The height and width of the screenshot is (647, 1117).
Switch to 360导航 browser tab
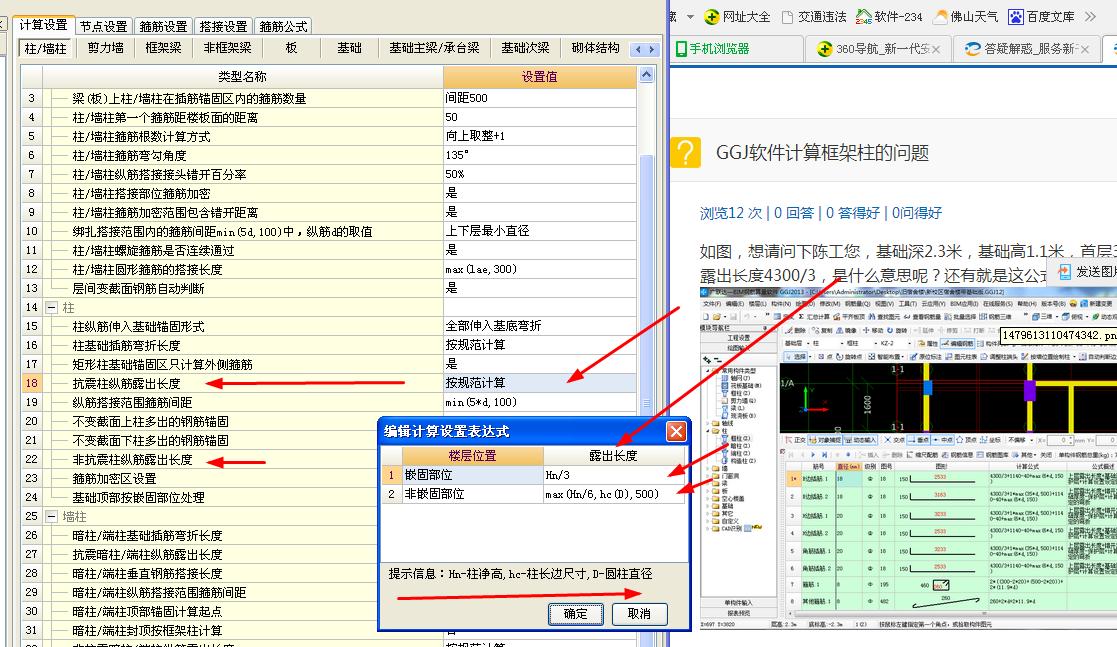click(878, 49)
